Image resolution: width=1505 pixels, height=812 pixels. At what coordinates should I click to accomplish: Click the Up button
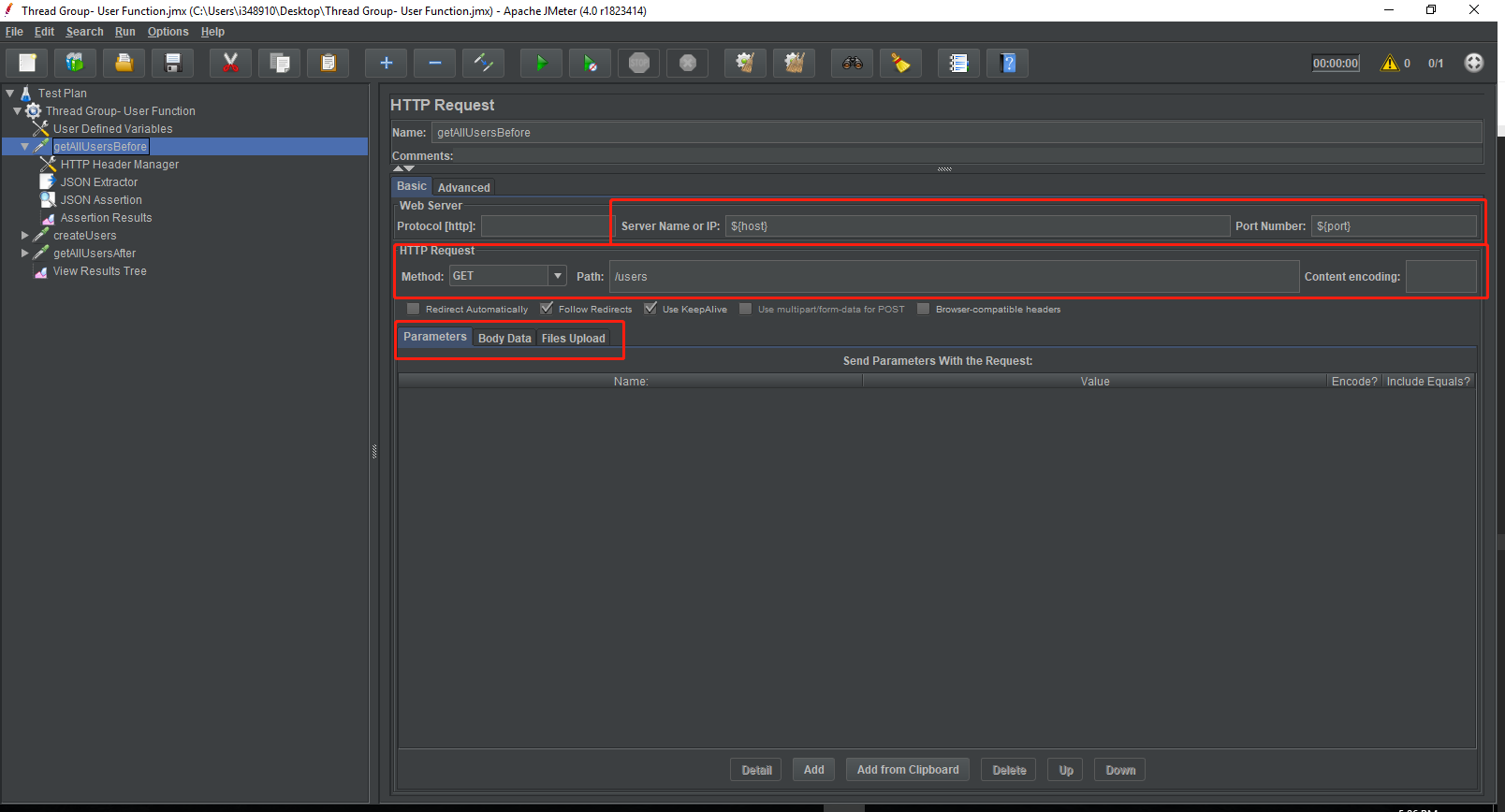(1065, 770)
